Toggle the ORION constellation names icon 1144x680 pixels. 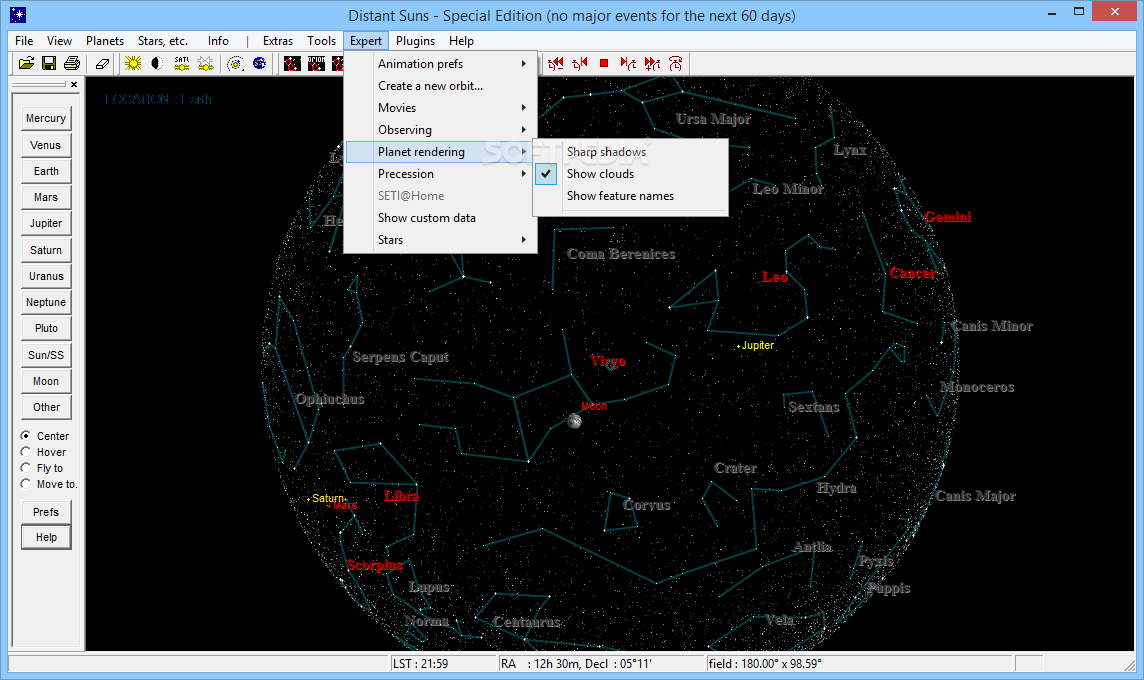click(316, 63)
